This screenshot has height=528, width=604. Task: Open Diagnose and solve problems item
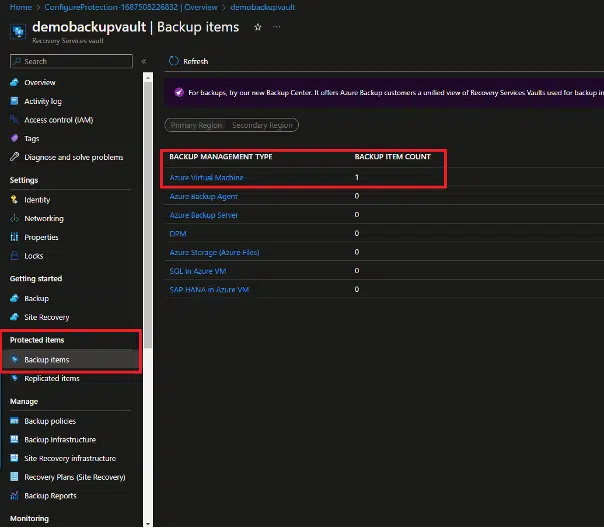coord(74,157)
